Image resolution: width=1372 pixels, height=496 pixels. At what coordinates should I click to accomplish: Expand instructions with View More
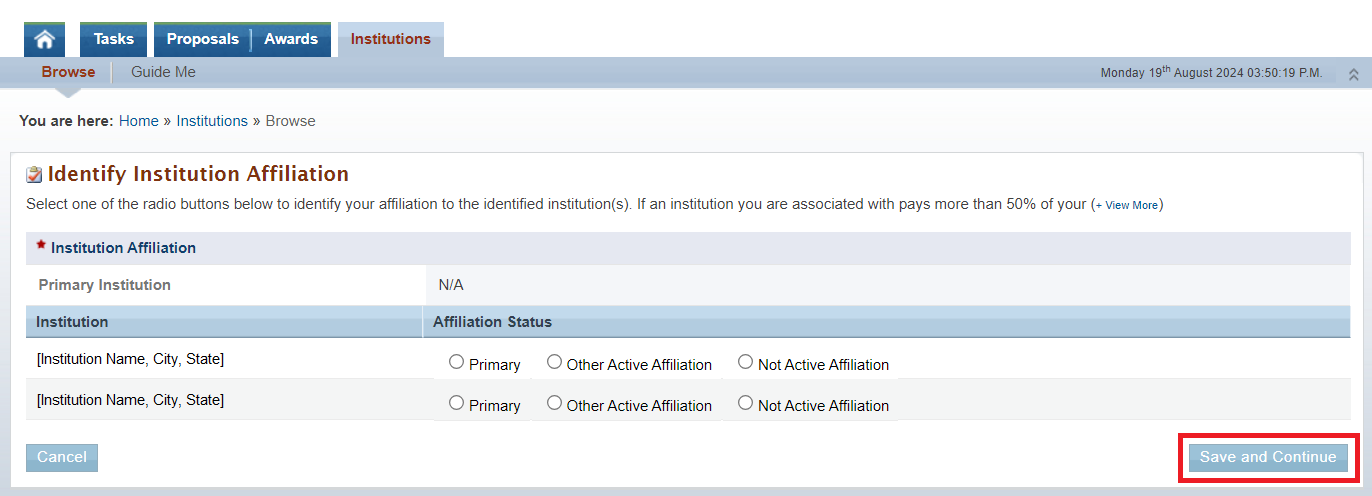1127,205
